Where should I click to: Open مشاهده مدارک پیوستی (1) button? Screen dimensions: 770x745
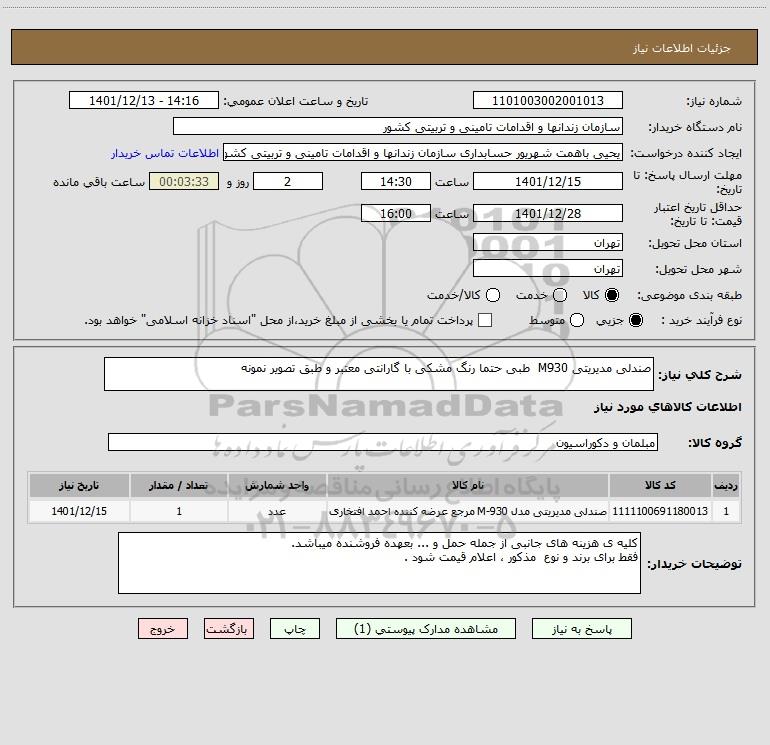(426, 629)
